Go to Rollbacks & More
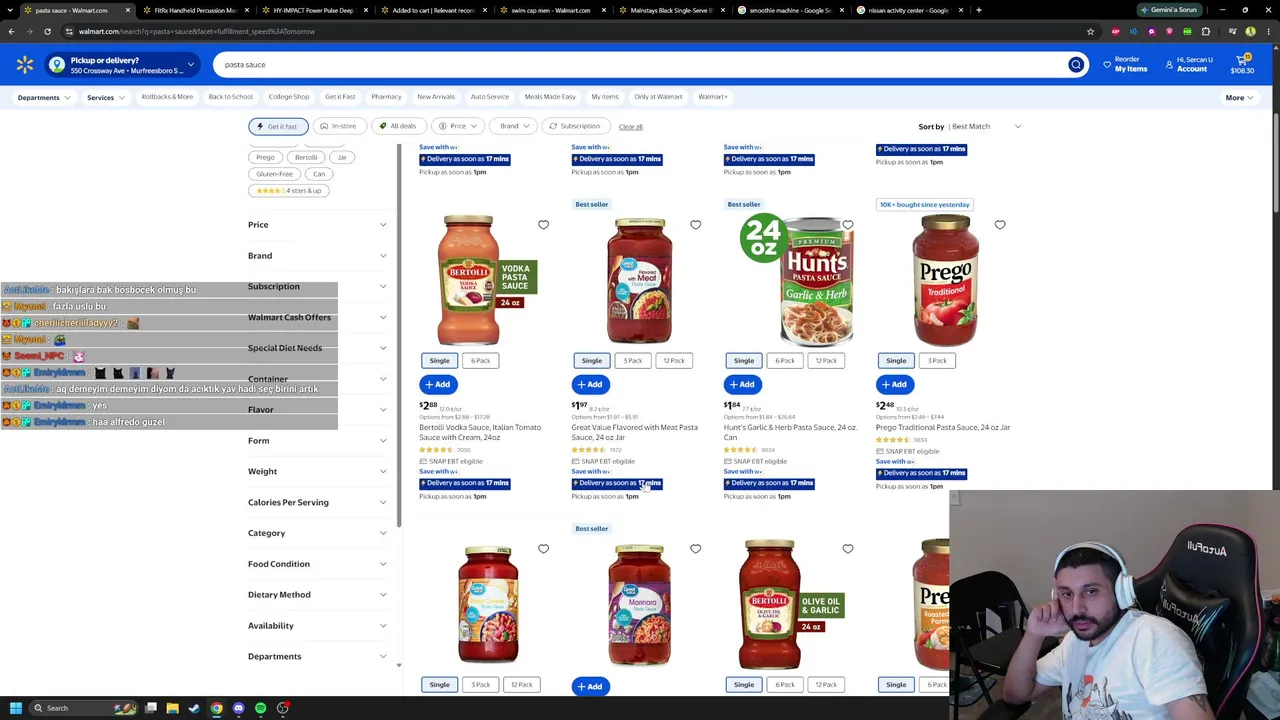1280x720 pixels. tap(167, 97)
